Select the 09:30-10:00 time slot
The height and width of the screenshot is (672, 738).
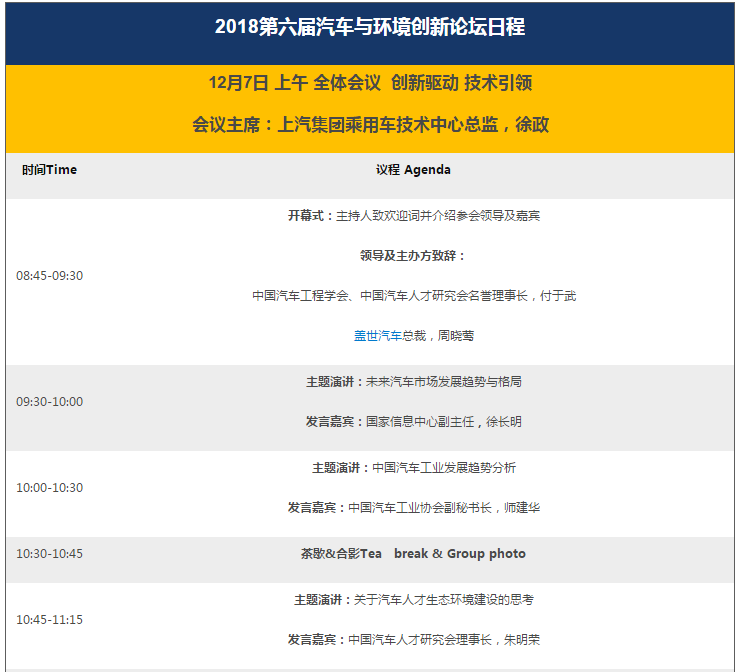(49, 402)
